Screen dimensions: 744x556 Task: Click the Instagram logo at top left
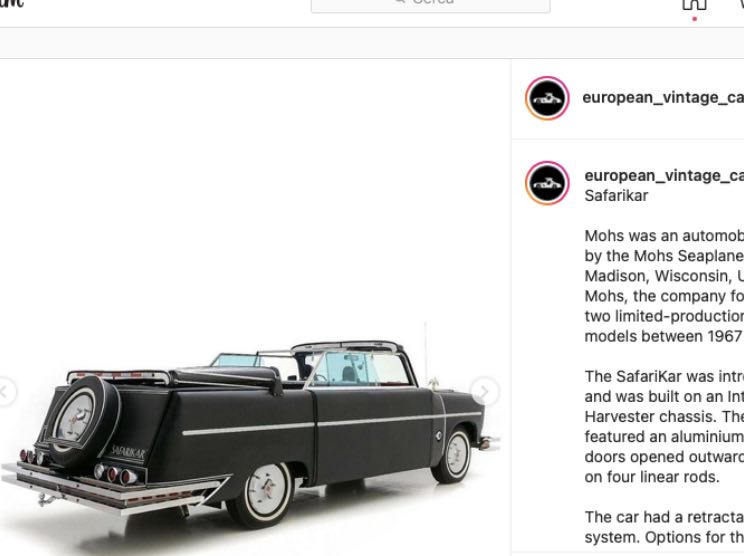click(x=11, y=4)
